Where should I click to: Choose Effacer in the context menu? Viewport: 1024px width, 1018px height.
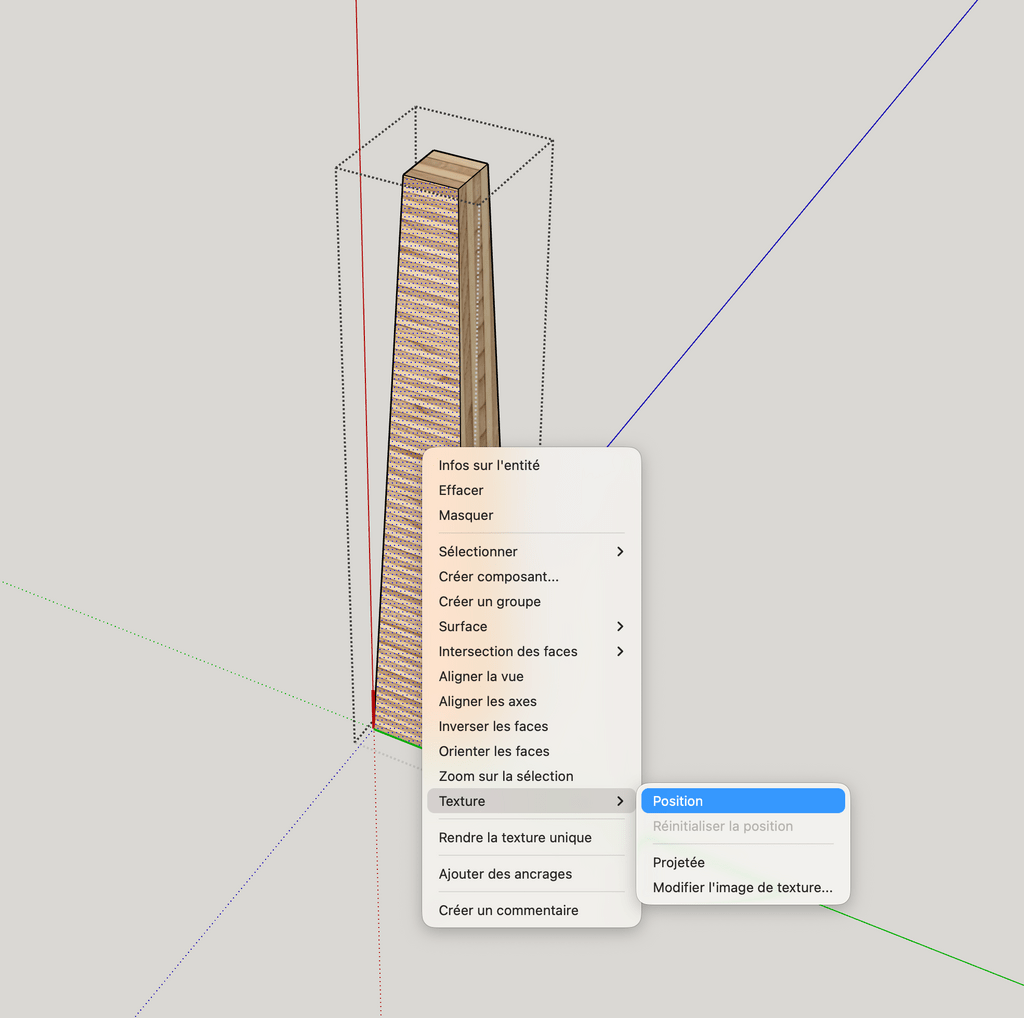(461, 490)
